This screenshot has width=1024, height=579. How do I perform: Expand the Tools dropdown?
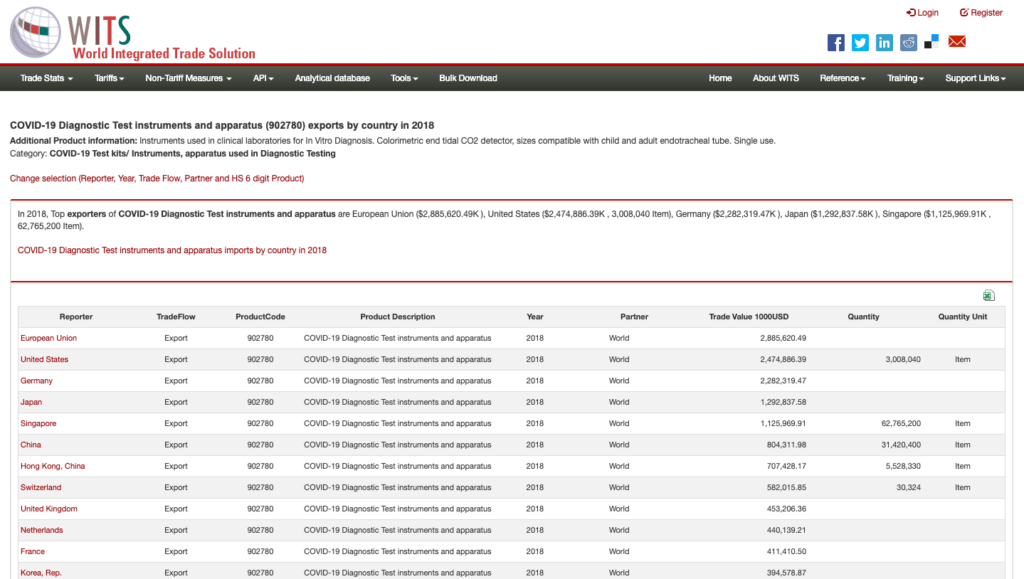404,78
